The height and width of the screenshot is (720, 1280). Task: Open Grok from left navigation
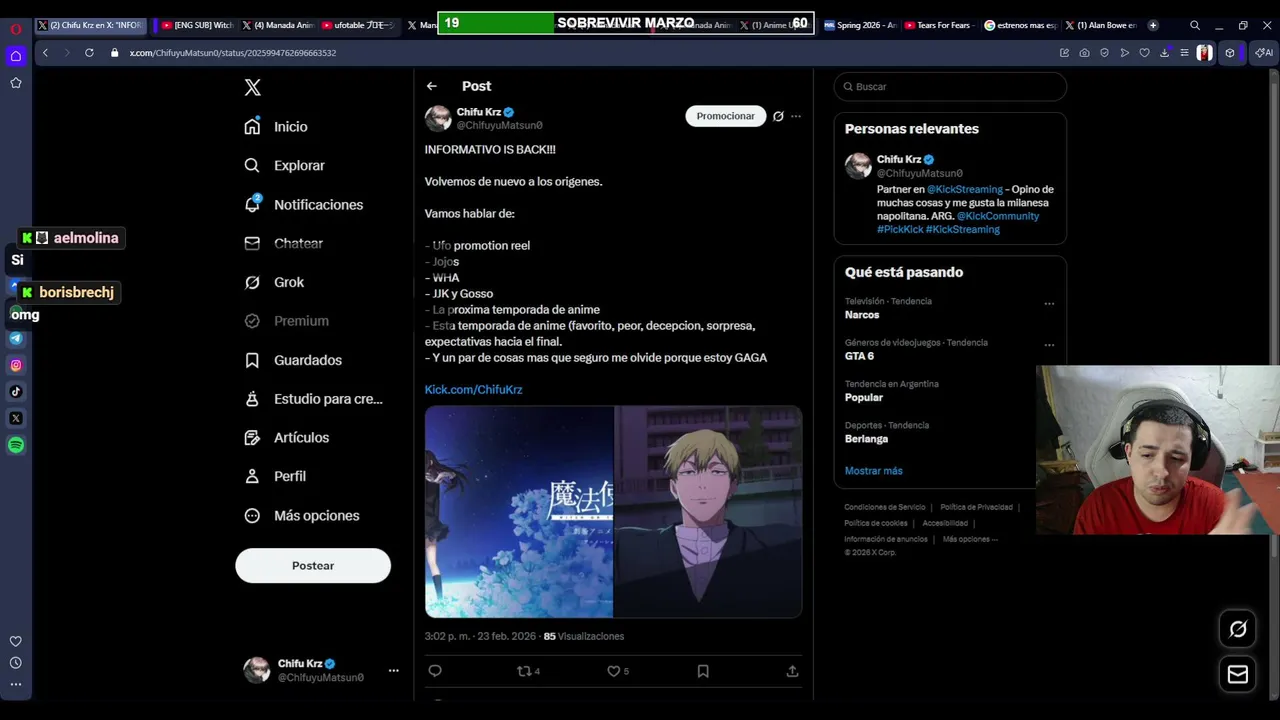pyautogui.click(x=275, y=283)
